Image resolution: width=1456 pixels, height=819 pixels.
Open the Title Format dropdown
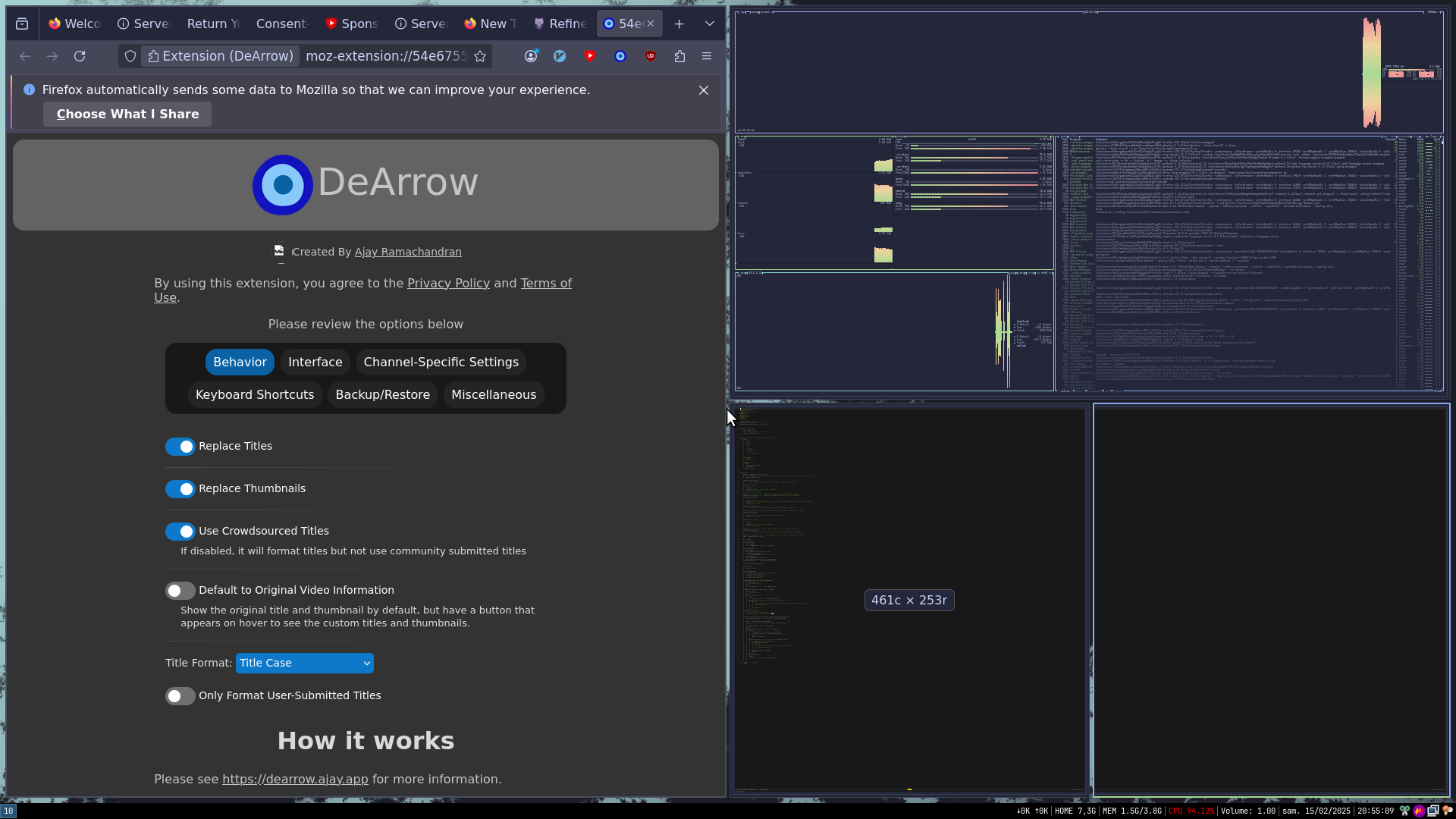(x=304, y=663)
